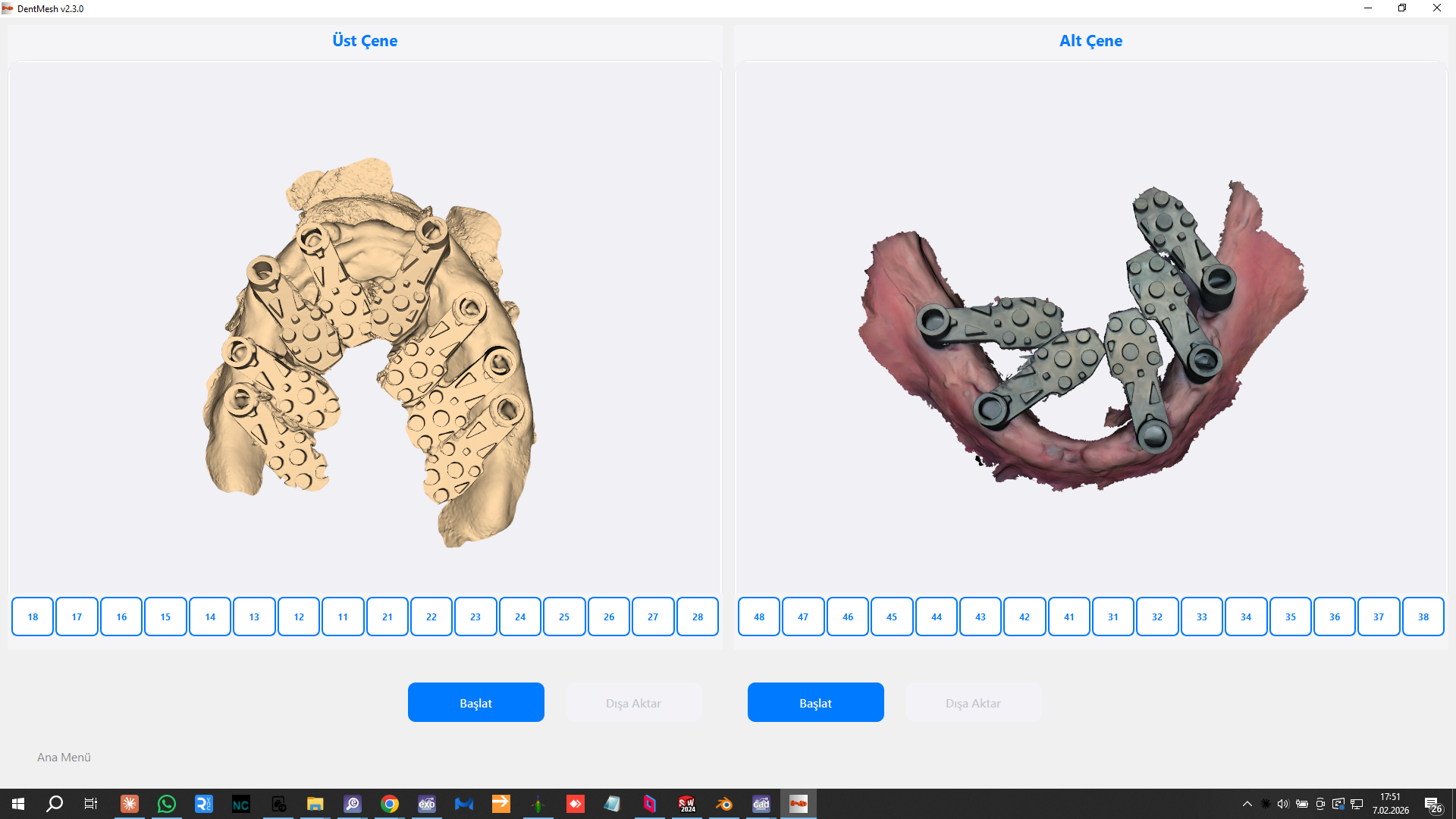The image size is (1456, 819).
Task: Click the volume icon in system tray
Action: 1282,804
